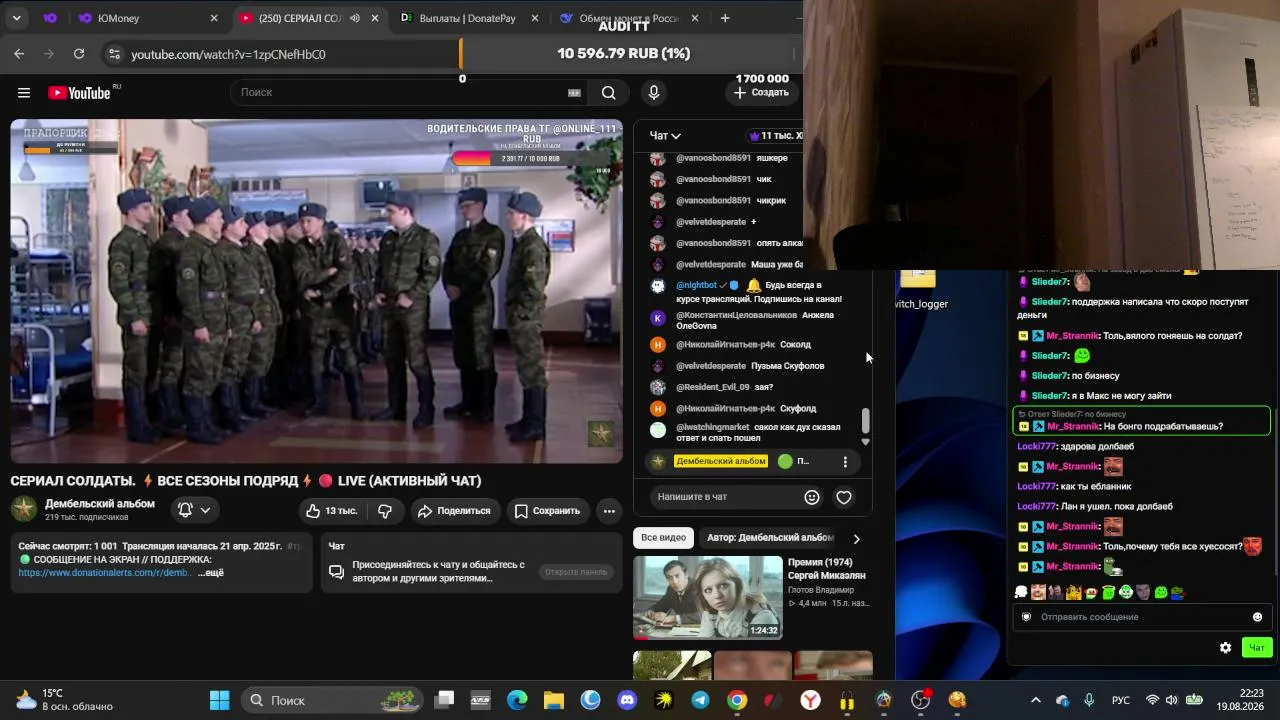This screenshot has height=720, width=1280.
Task: Jump down with the chat scroll arrow
Action: pos(866,442)
